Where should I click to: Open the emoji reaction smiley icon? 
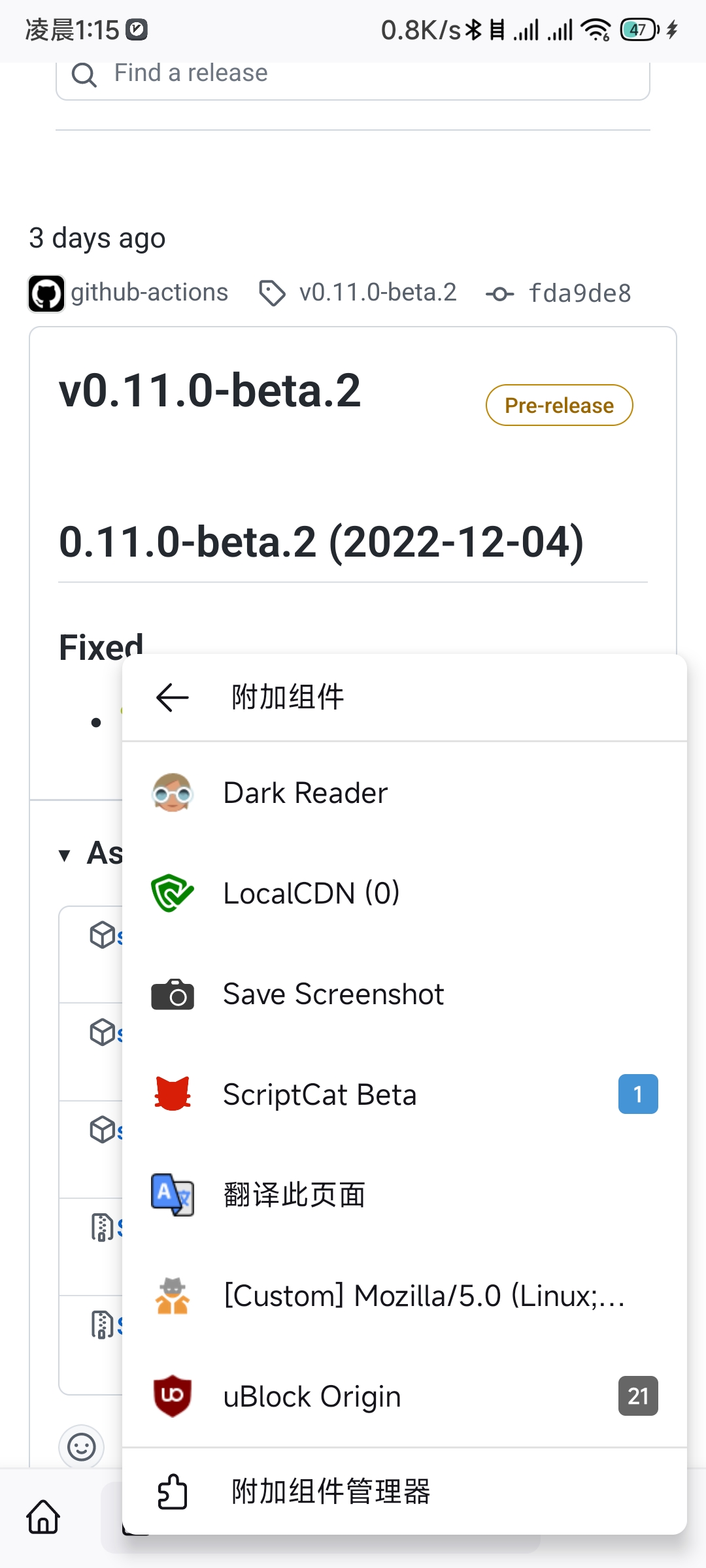[80, 1447]
